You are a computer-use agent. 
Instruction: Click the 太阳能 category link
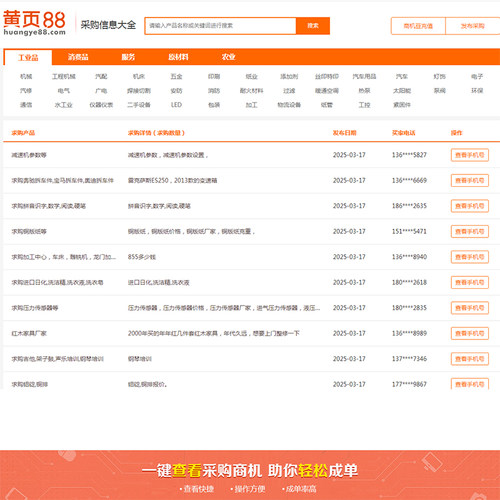pyautogui.click(x=402, y=91)
